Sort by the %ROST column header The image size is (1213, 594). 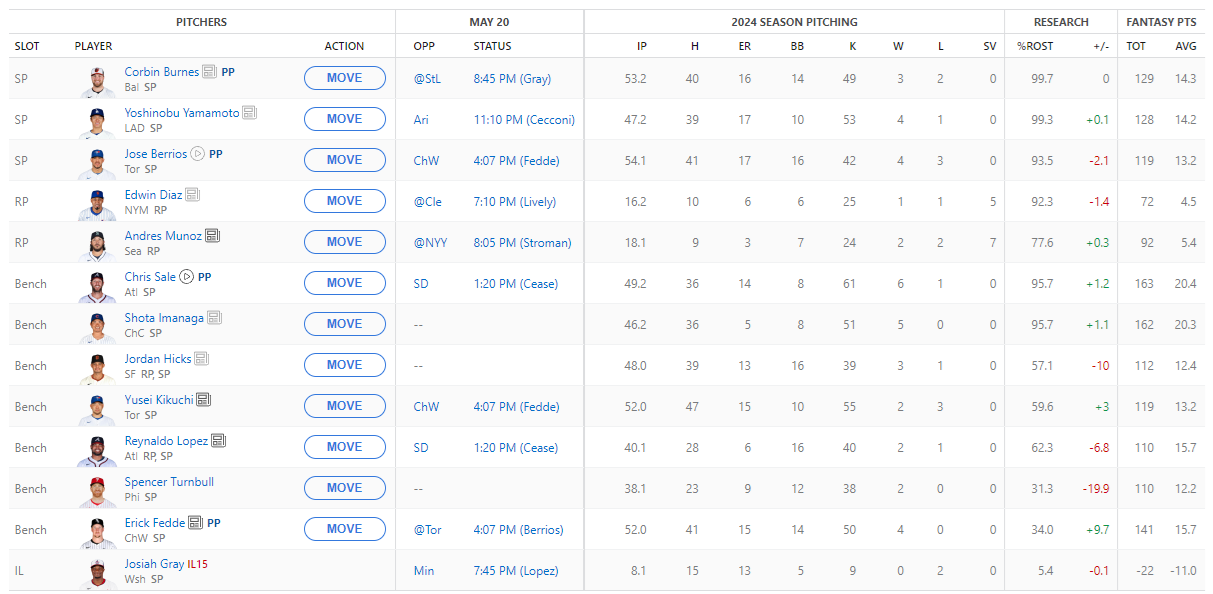coord(1035,46)
